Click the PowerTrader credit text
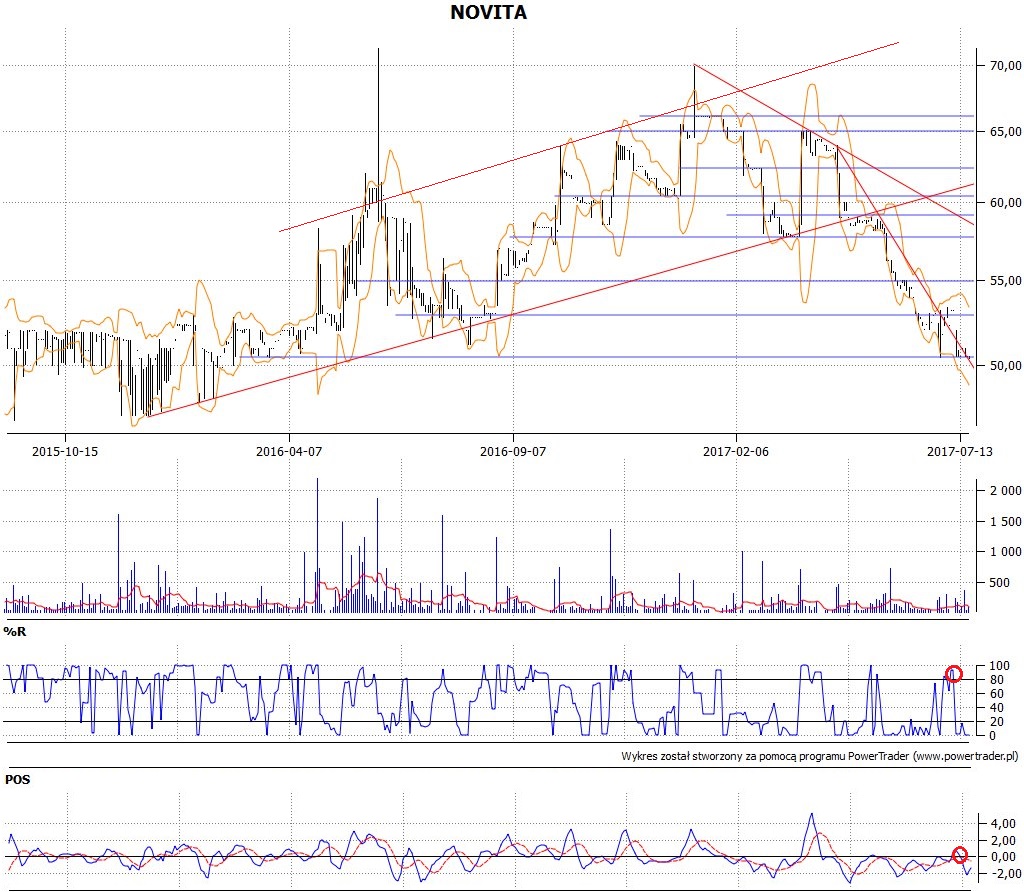This screenshot has width=1024, height=892. click(819, 756)
